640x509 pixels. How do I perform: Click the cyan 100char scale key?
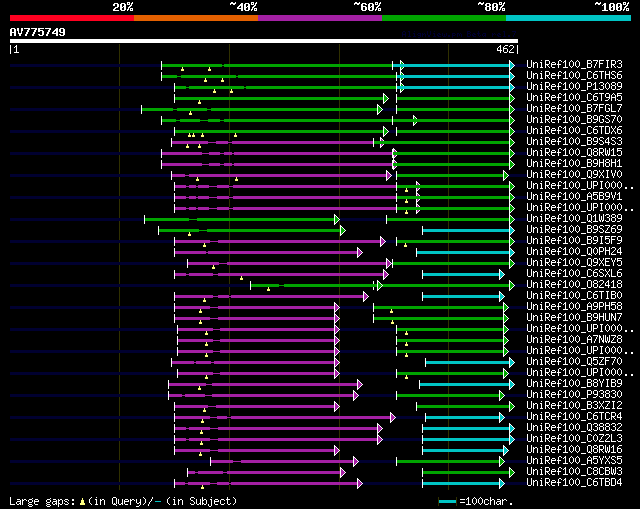click(x=447, y=501)
